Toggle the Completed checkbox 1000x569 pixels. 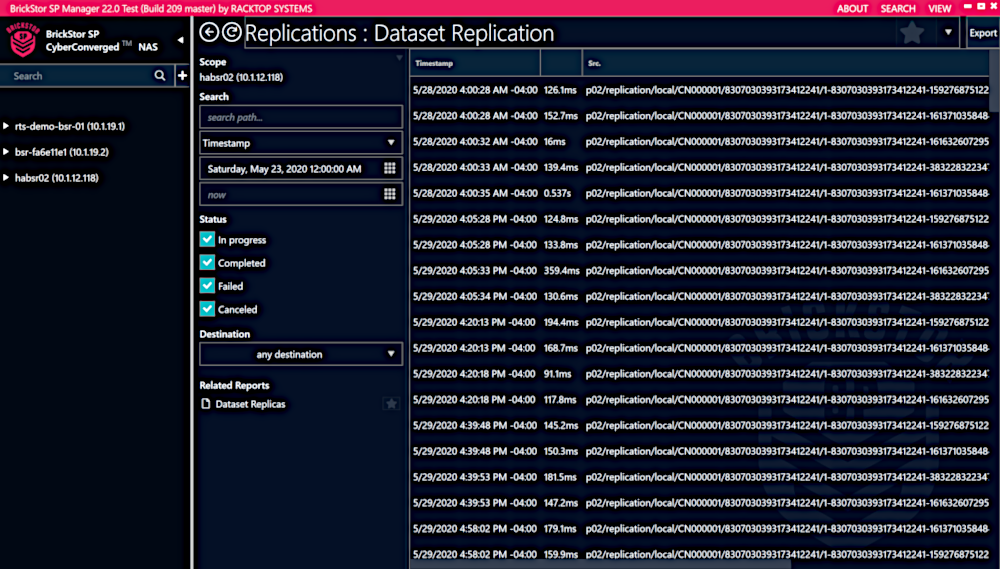[x=207, y=262]
